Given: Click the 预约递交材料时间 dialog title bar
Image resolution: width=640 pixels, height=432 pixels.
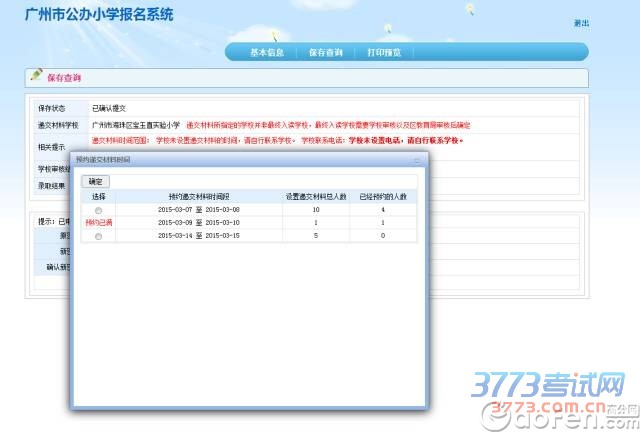Looking at the screenshot, I should [x=240, y=160].
